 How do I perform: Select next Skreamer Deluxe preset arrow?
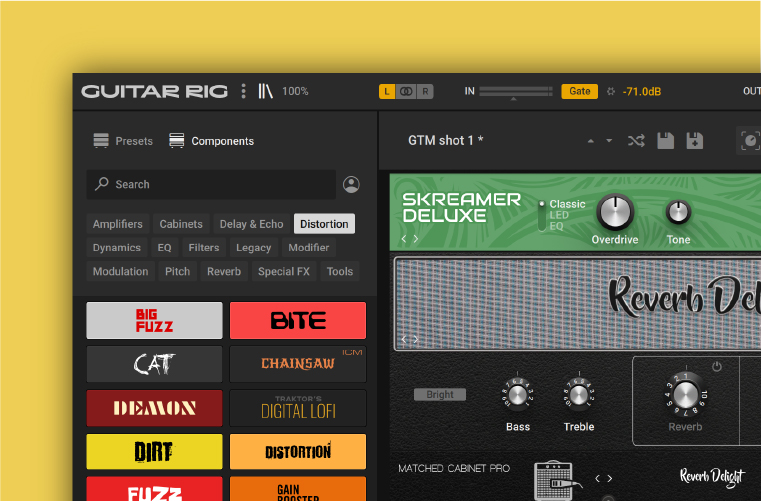(416, 239)
